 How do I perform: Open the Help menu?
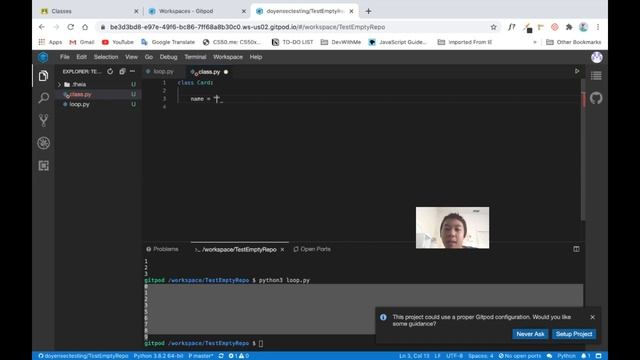256,57
